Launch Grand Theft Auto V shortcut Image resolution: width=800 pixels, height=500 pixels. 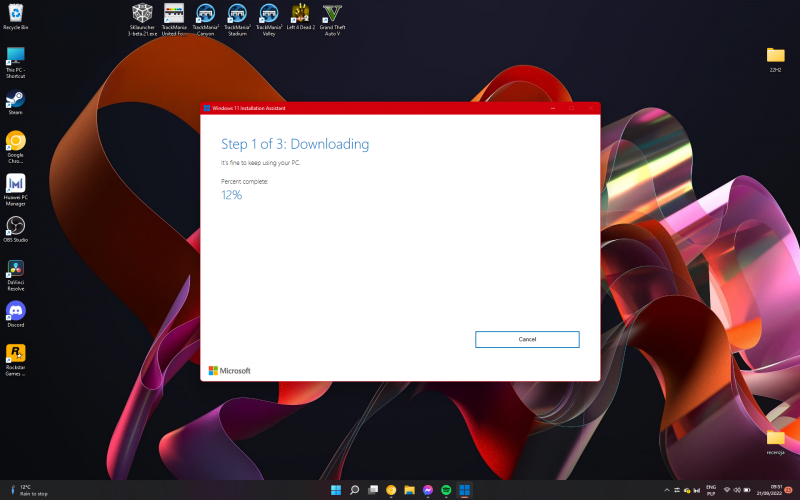tap(332, 14)
